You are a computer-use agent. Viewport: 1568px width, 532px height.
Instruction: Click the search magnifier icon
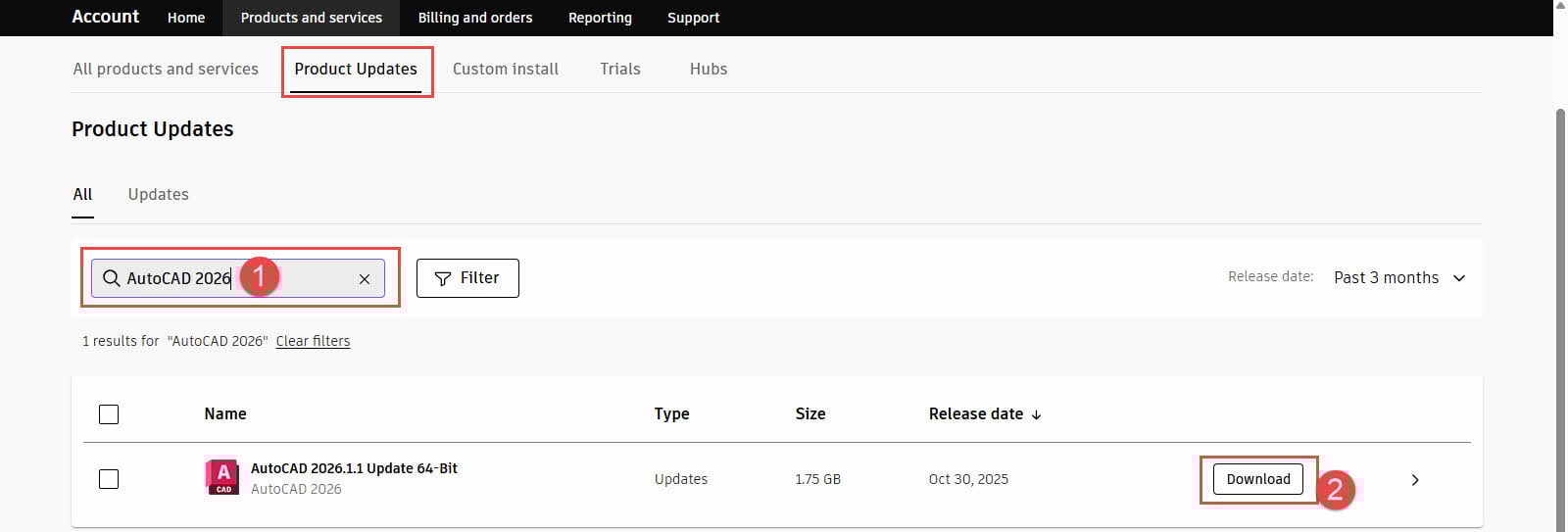(112, 278)
